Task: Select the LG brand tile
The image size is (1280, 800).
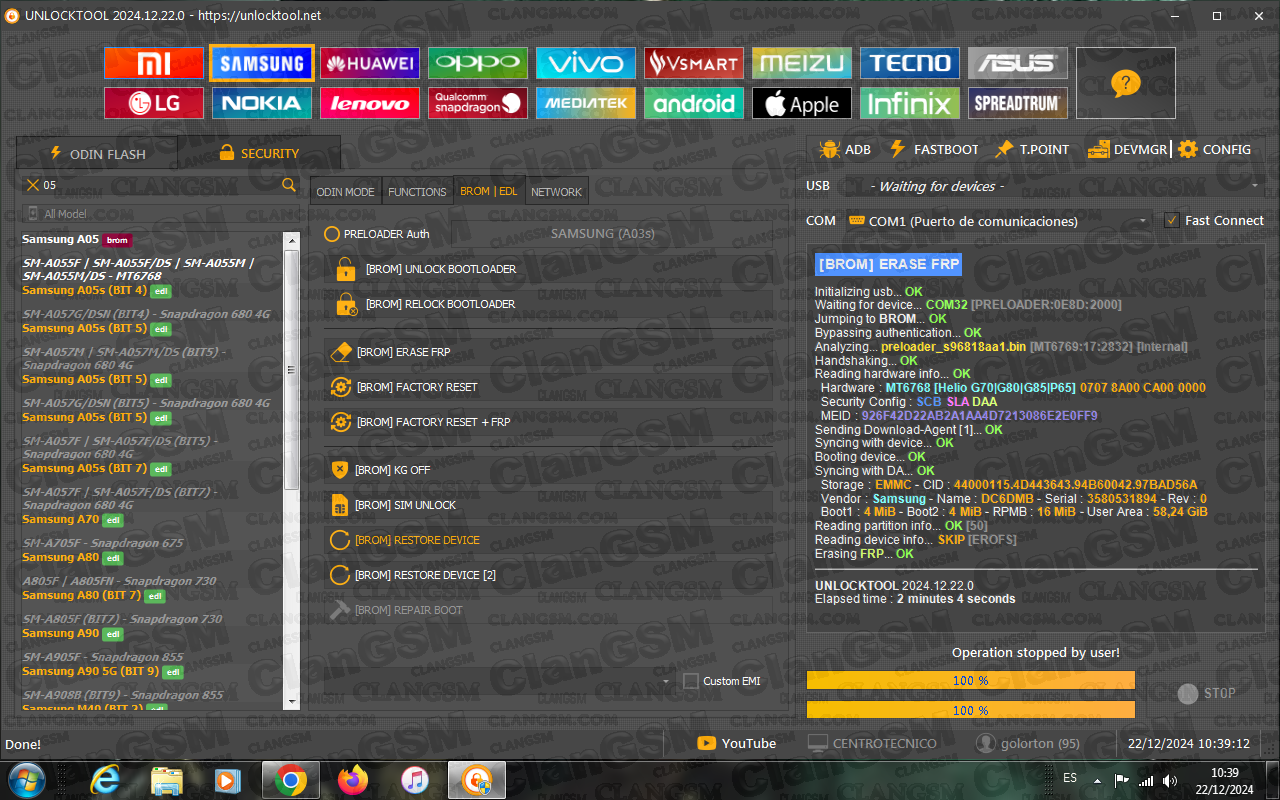Action: pos(154,103)
